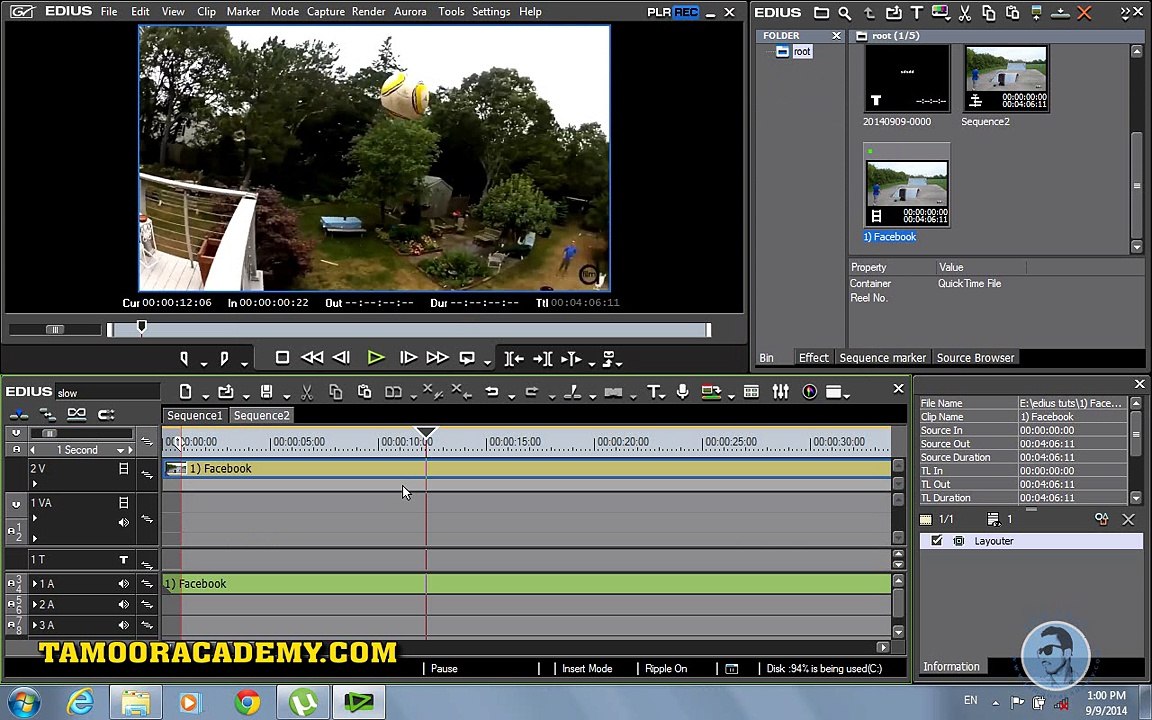Switch to the Sequence1 tab
Viewport: 1152px width, 720px height.
click(194, 416)
